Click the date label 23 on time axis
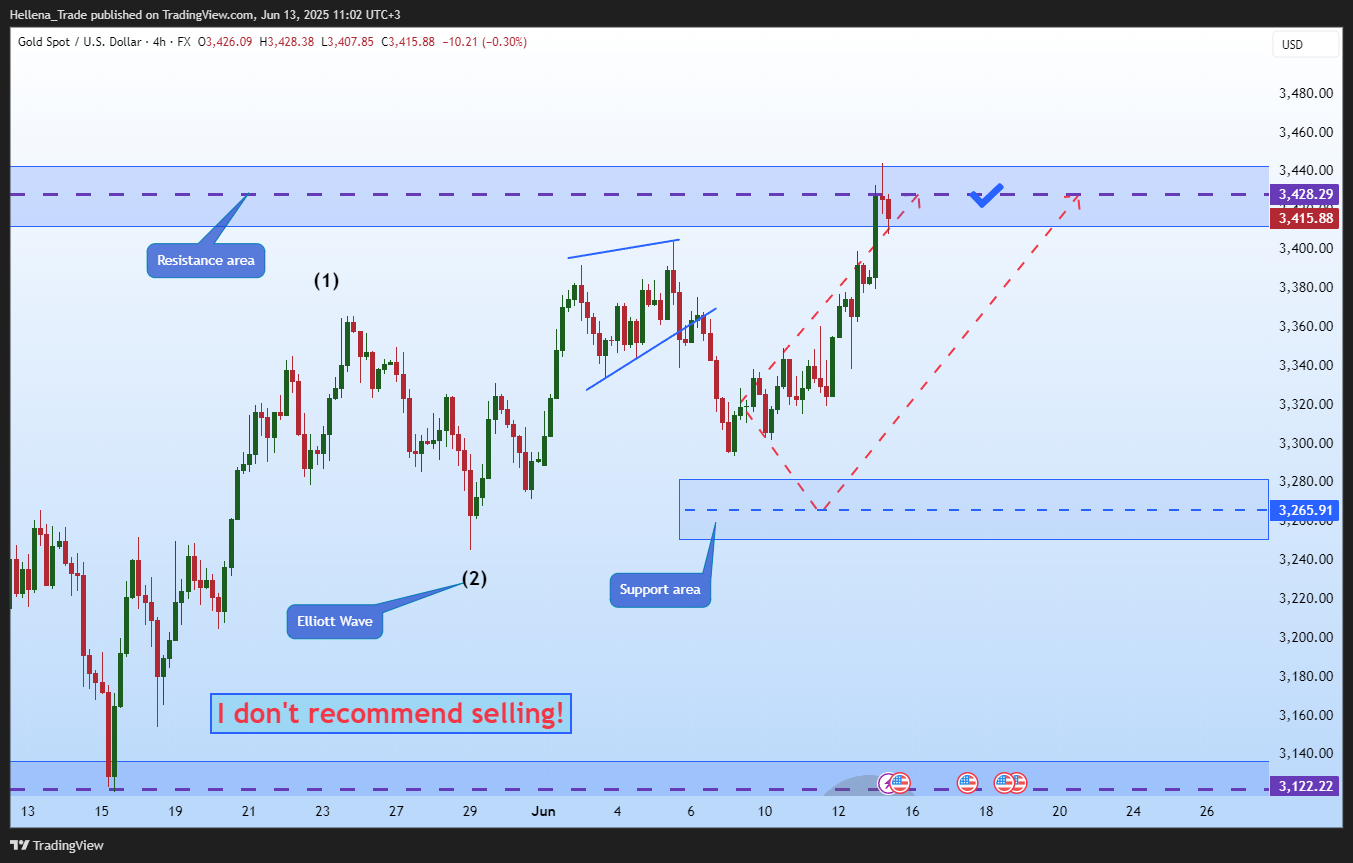Viewport: 1353px width, 863px height. coord(322,811)
